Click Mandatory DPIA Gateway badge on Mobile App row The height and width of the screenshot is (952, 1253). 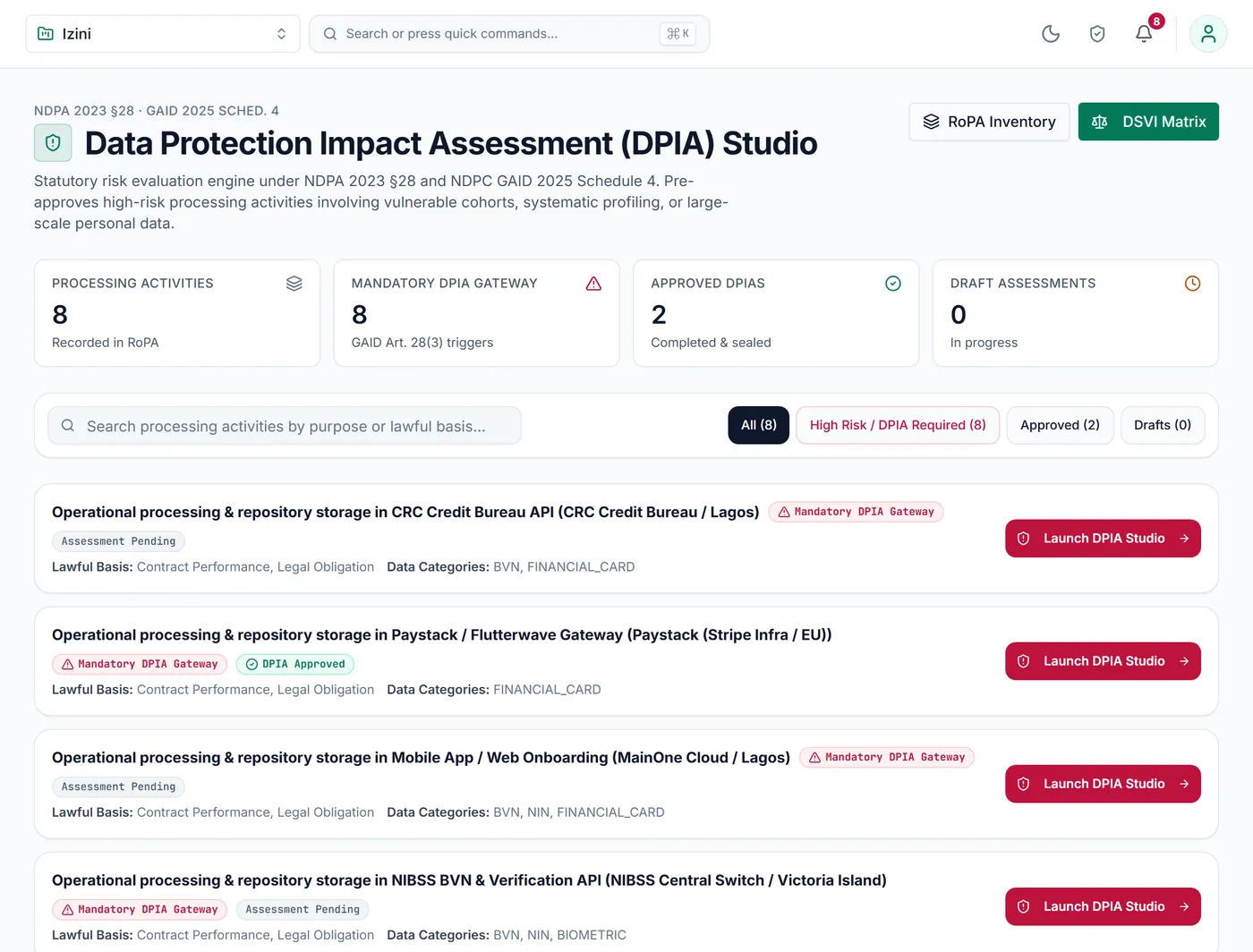point(887,757)
